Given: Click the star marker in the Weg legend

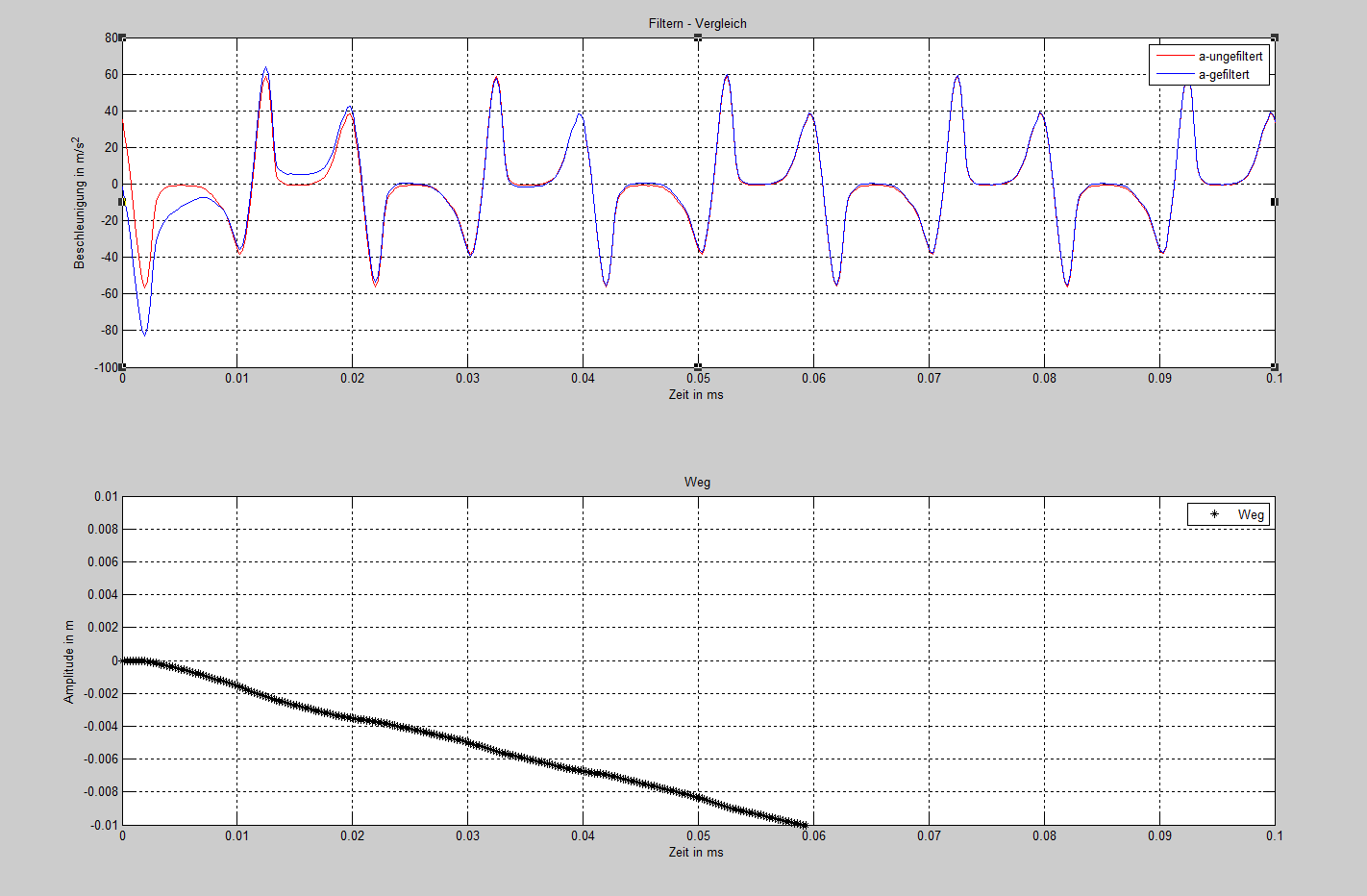Looking at the screenshot, I should [x=1214, y=515].
